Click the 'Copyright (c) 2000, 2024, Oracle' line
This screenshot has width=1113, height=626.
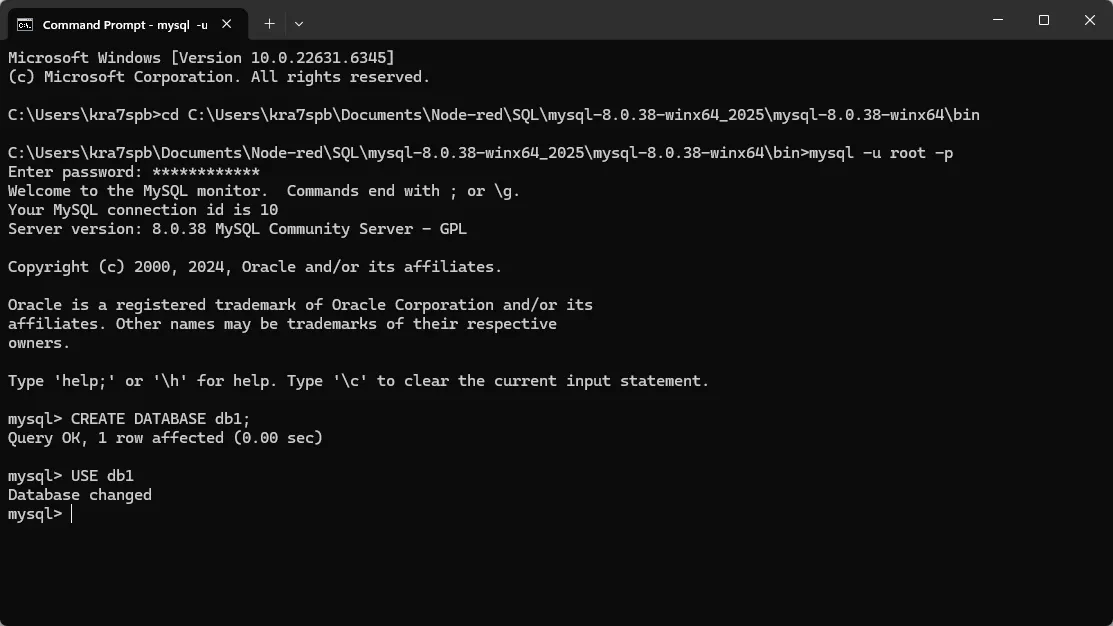click(x=255, y=267)
